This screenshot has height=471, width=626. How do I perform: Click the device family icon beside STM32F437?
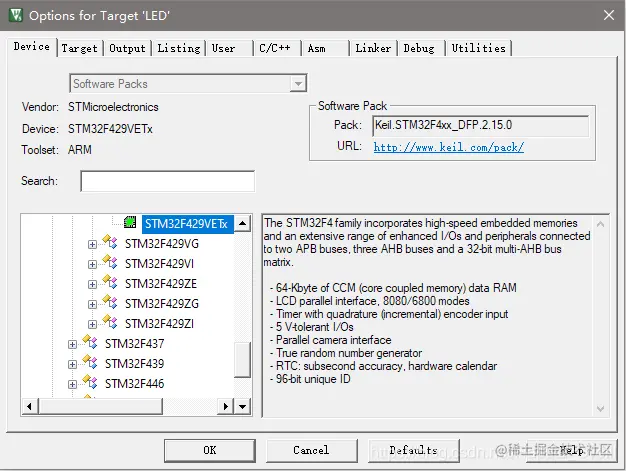point(90,342)
